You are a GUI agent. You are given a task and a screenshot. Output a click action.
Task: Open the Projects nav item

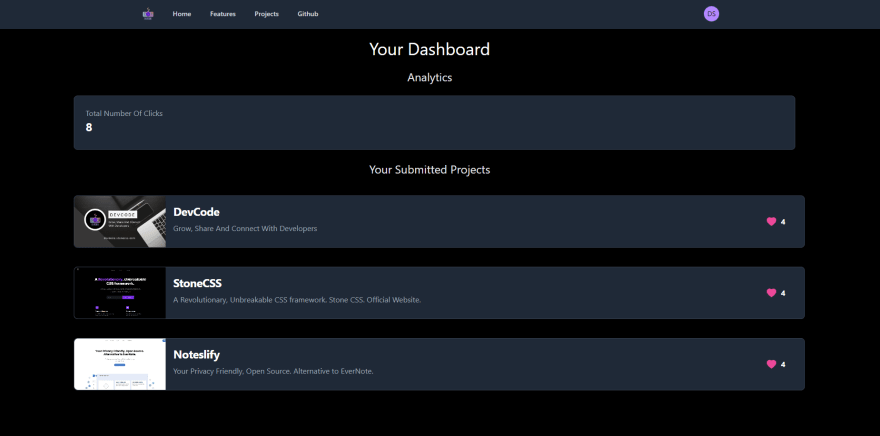tap(267, 14)
